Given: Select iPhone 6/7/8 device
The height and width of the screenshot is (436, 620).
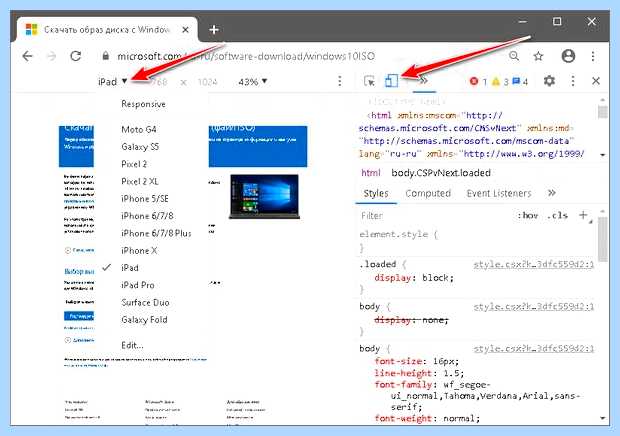Looking at the screenshot, I should [147, 216].
